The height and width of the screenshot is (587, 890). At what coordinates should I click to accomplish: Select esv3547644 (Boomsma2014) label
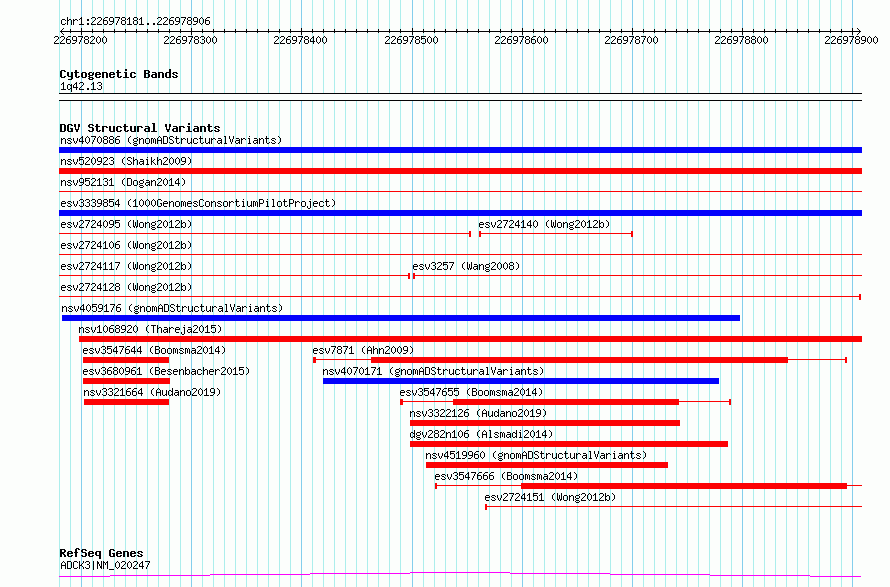[x=154, y=350]
